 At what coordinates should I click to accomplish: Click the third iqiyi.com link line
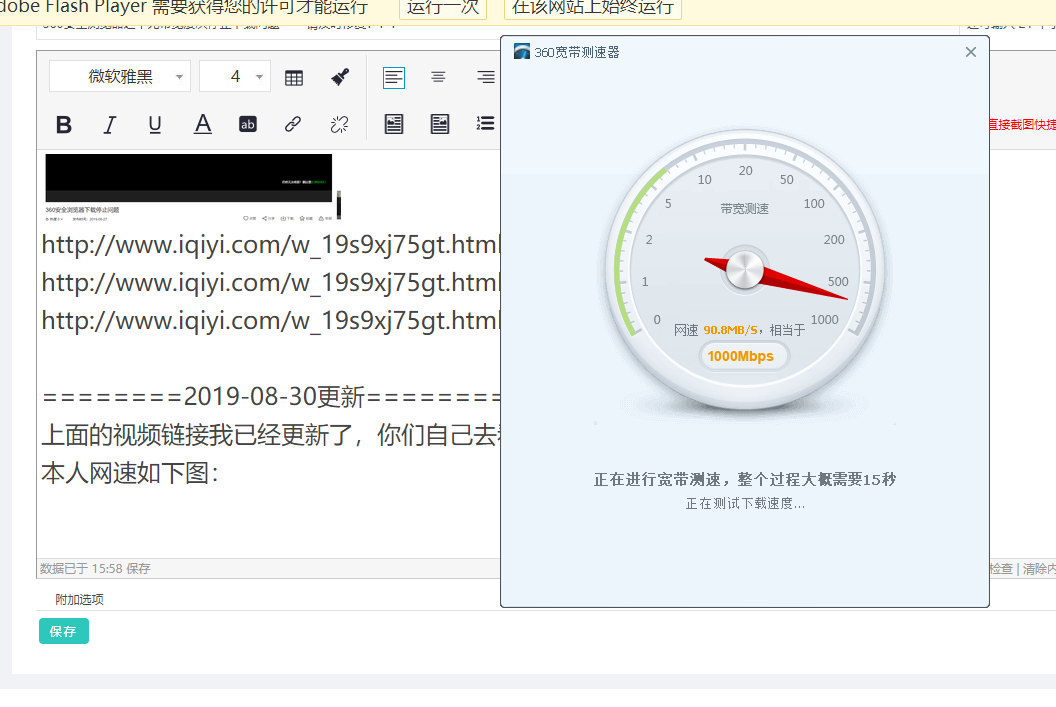pyautogui.click(x=270, y=321)
